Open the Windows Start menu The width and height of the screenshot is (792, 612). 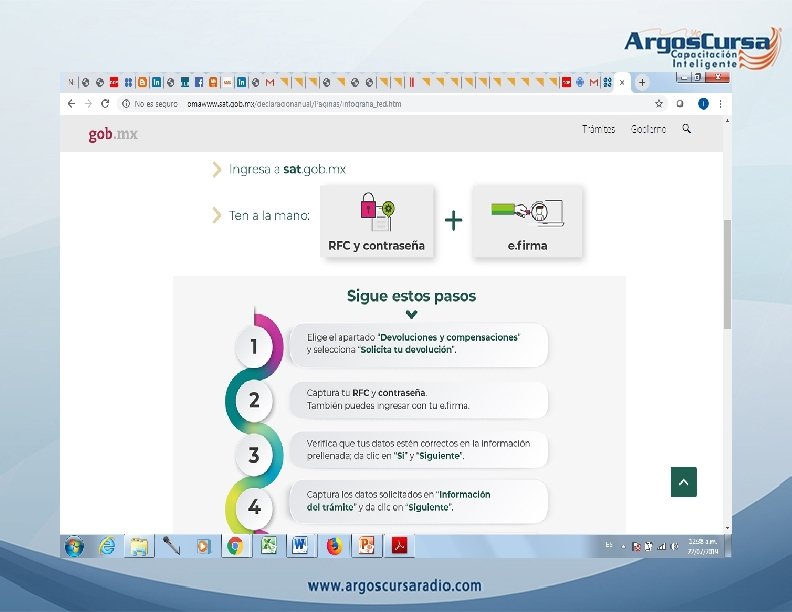coord(74,546)
